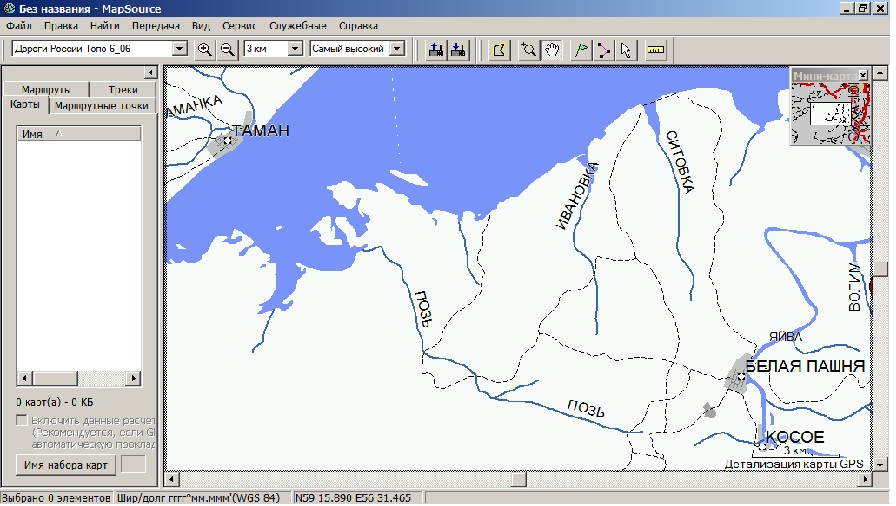The image size is (896, 506).
Task: Pick the arrow selection tool
Action: tap(626, 49)
